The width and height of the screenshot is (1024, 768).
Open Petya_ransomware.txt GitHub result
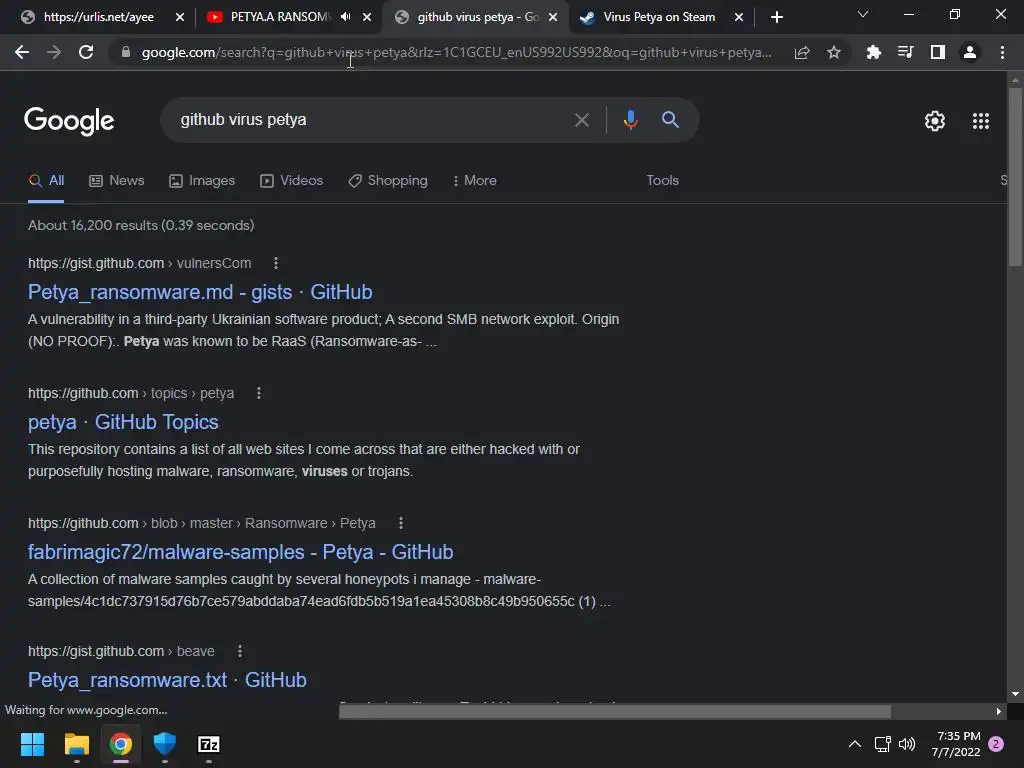point(167,680)
